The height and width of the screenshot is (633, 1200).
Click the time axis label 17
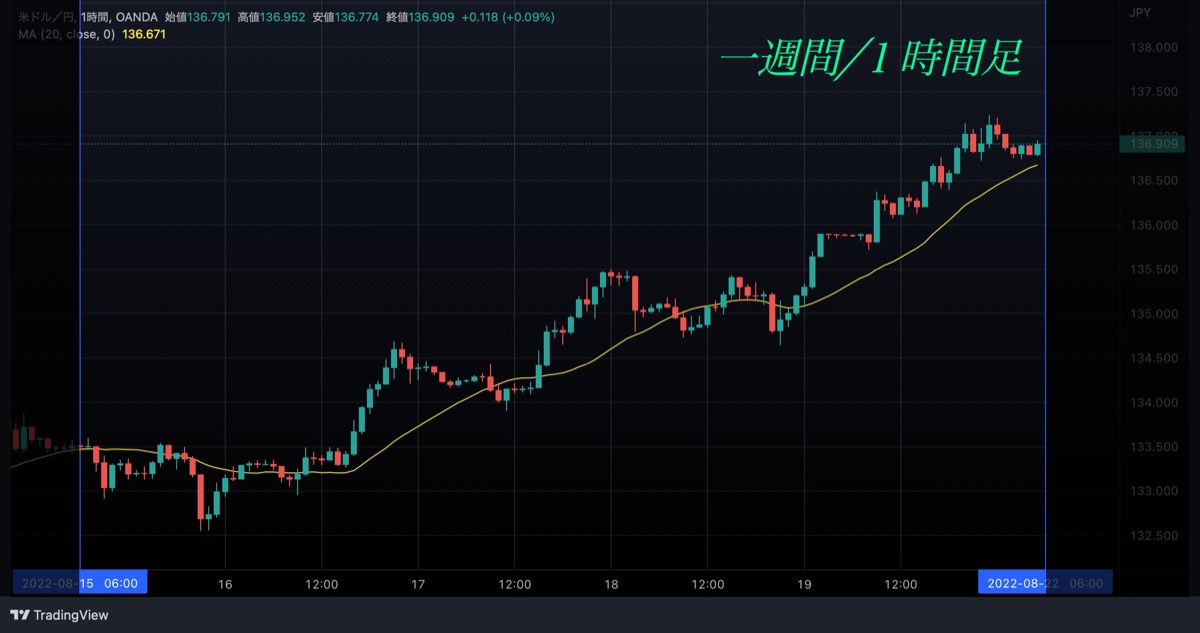tap(418, 583)
